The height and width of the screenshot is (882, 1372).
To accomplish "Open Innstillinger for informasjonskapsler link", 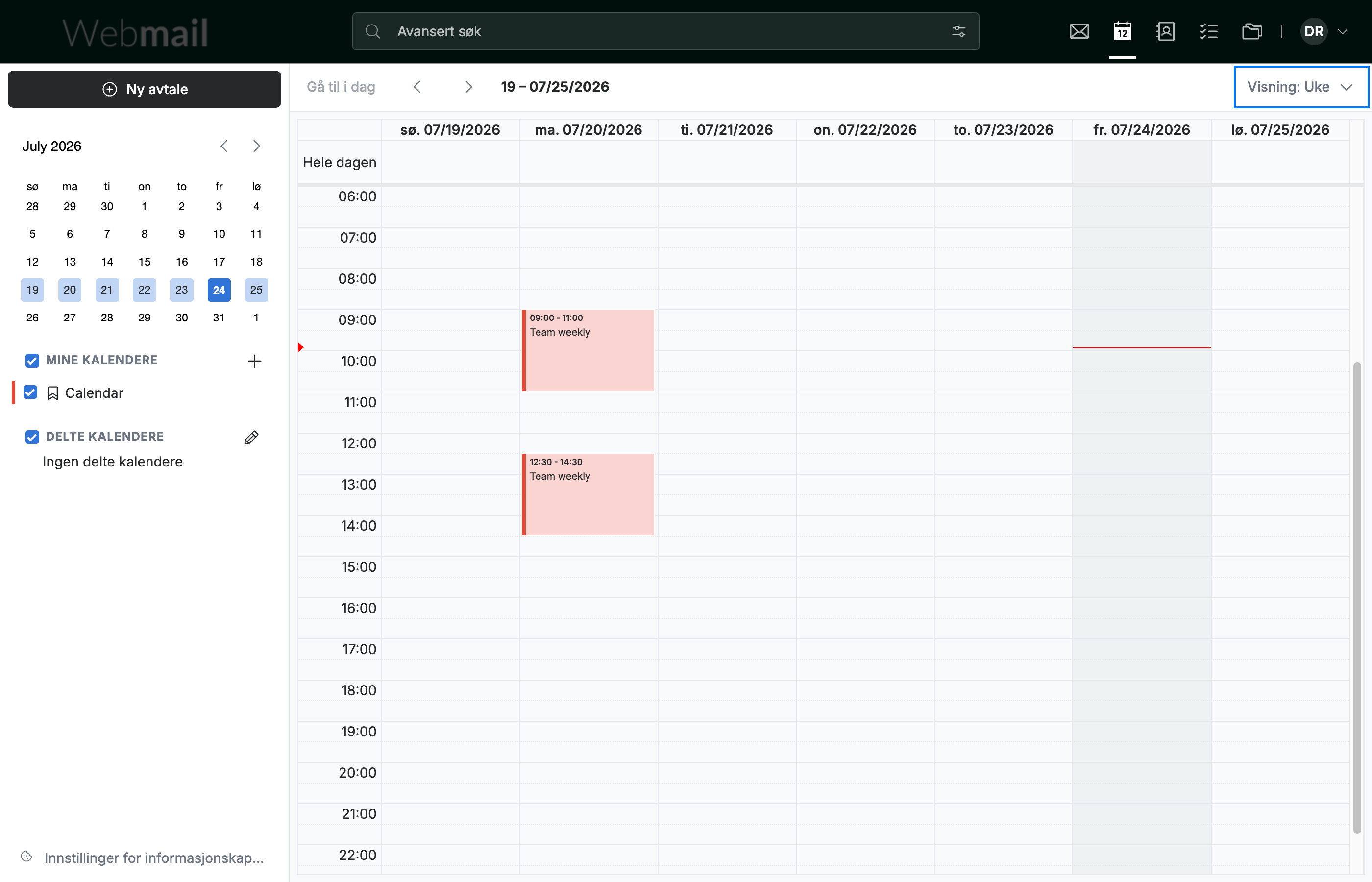I will (154, 858).
